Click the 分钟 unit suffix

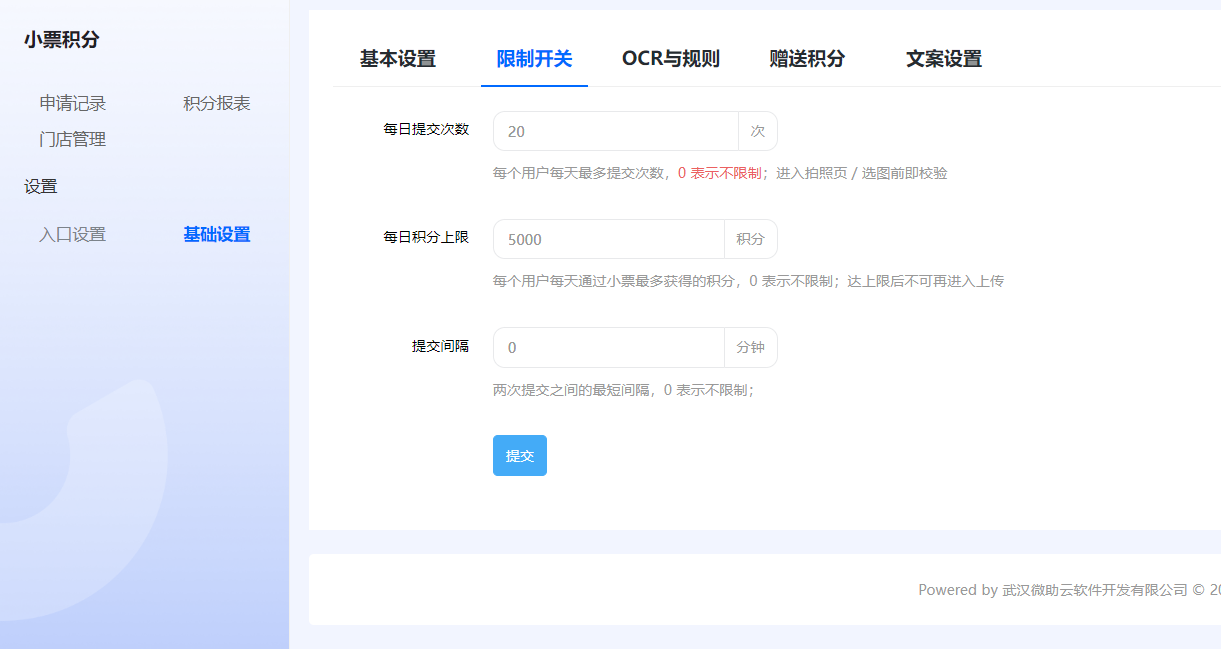751,347
